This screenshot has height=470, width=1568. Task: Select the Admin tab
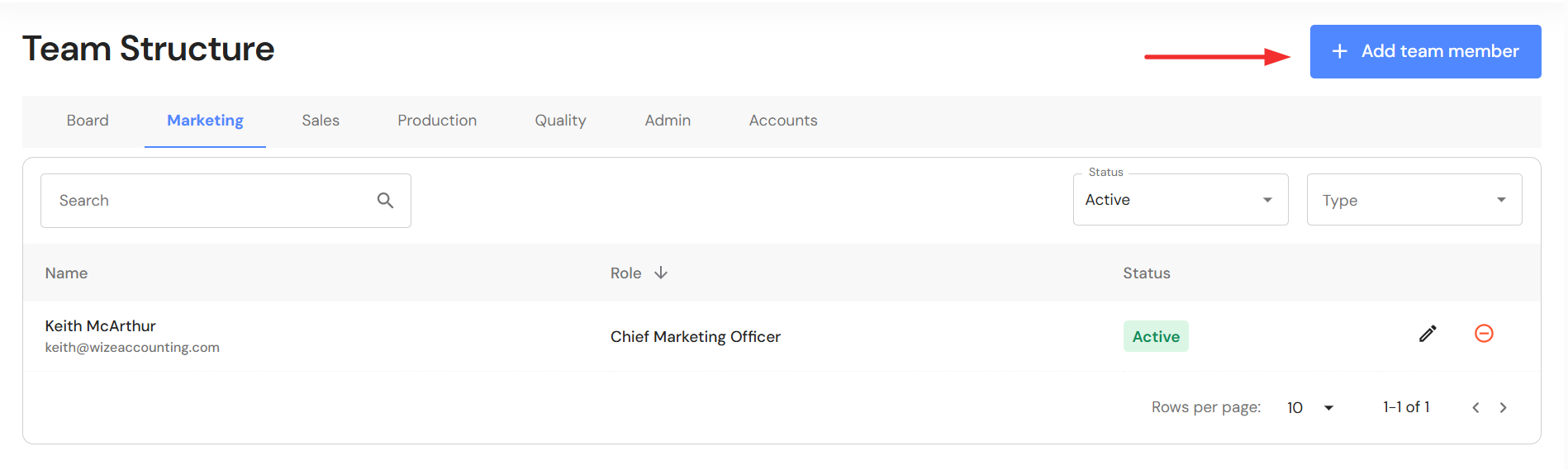668,121
